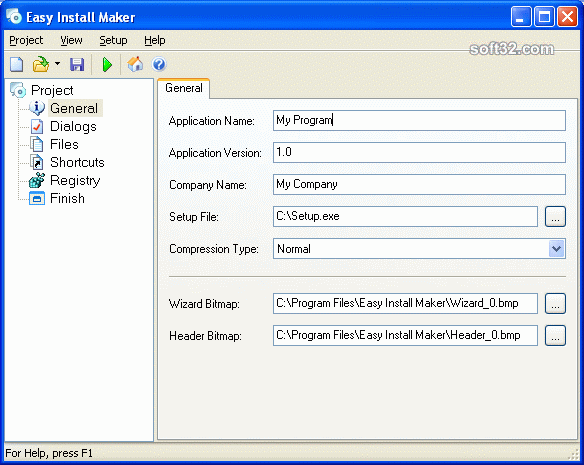Browse for the Wizard Bitmap file
This screenshot has width=584, height=465.
555,303
